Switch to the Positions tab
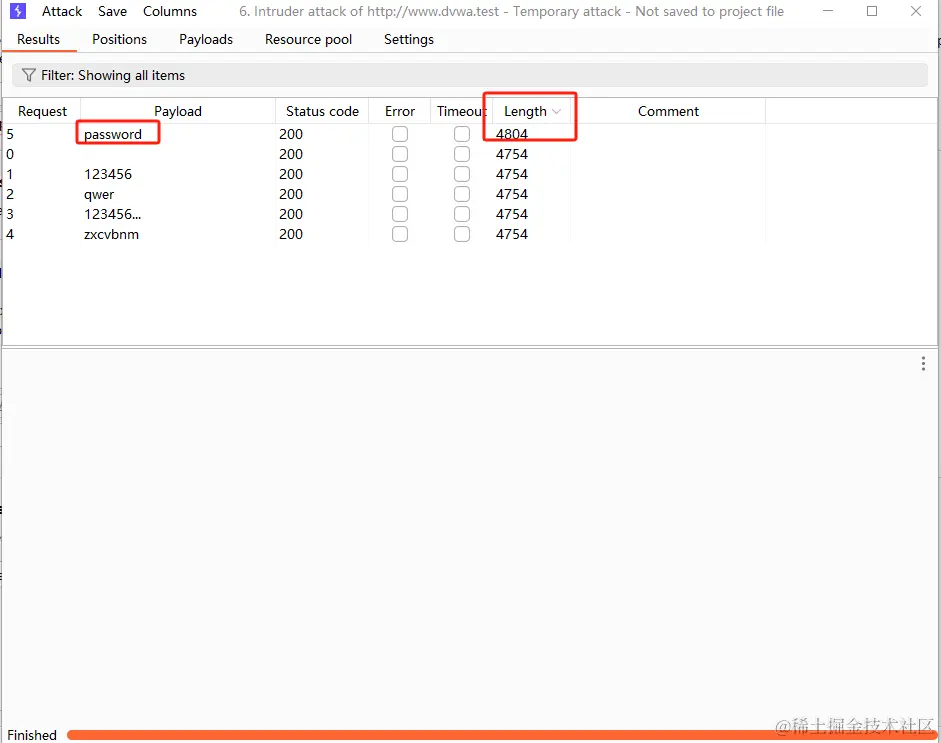 coord(119,40)
